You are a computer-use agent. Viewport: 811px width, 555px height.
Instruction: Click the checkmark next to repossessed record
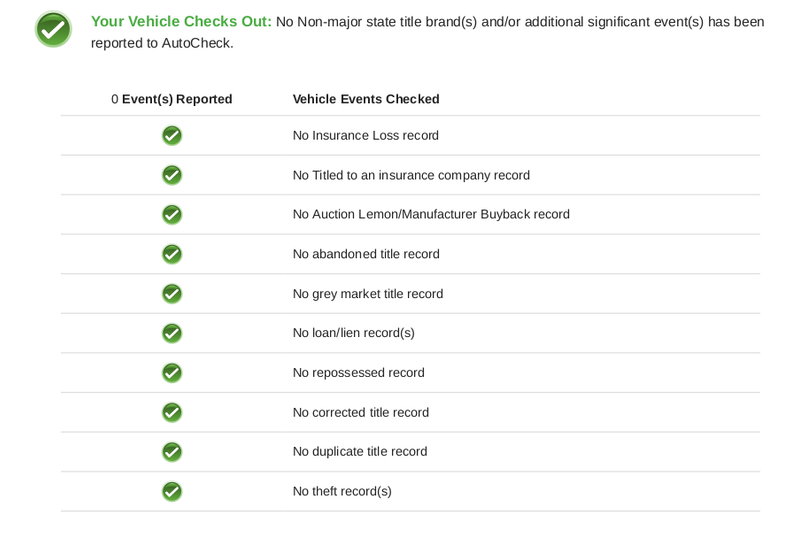(x=172, y=373)
